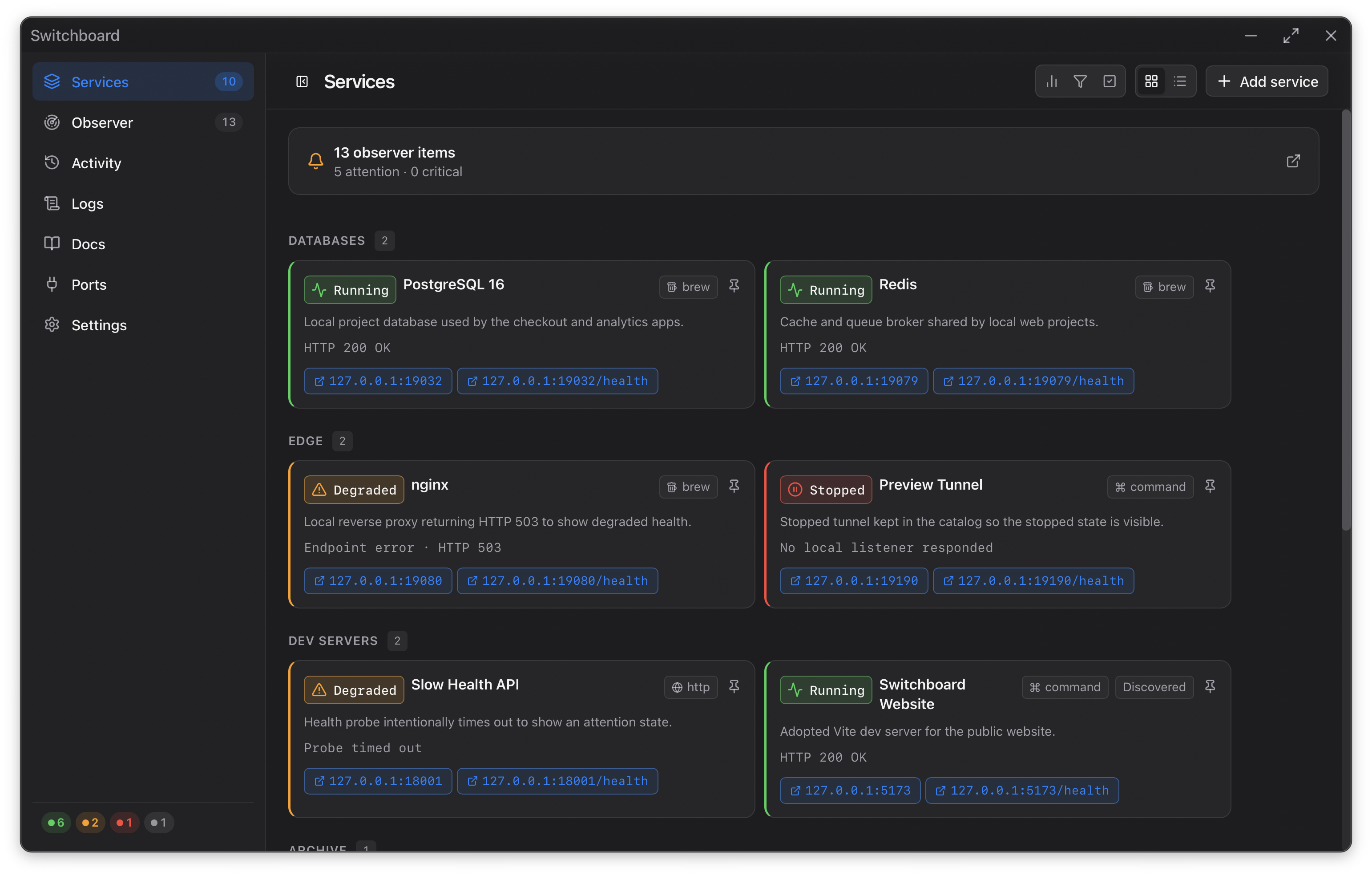Click the brew tag on Redis
This screenshot has height=876, width=1372.
click(x=1164, y=287)
